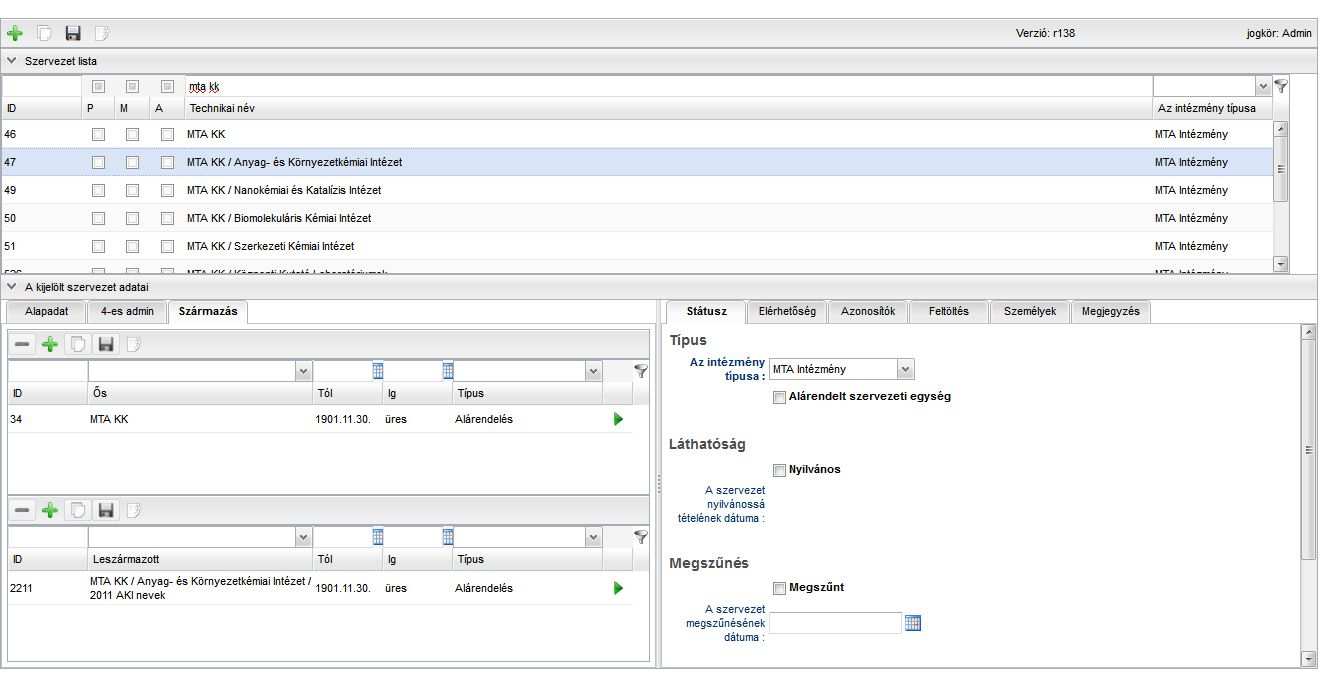This screenshot has height=678, width=1331.
Task: Sort by the Technikai név column header
Action: [668, 108]
